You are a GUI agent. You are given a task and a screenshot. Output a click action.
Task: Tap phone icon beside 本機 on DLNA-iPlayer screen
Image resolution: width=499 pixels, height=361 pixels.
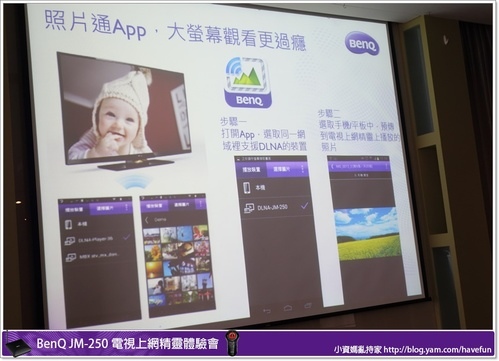[x=68, y=225]
